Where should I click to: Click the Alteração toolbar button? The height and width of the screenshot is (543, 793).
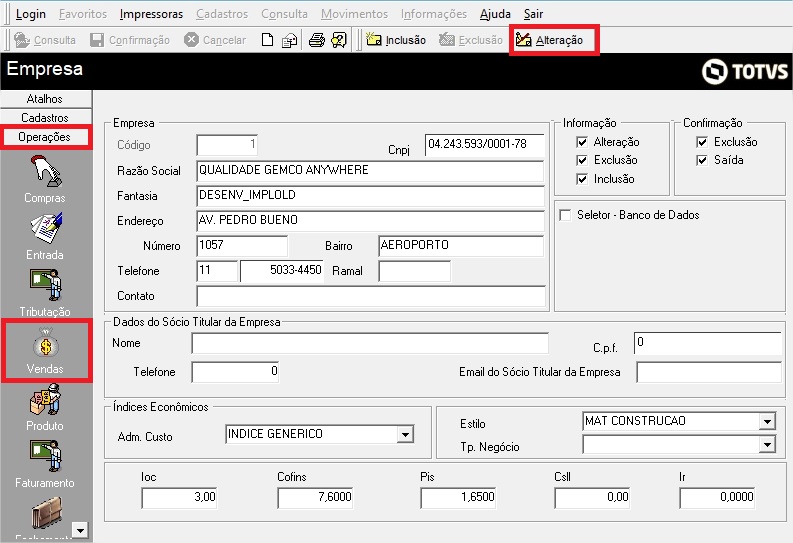(550, 40)
